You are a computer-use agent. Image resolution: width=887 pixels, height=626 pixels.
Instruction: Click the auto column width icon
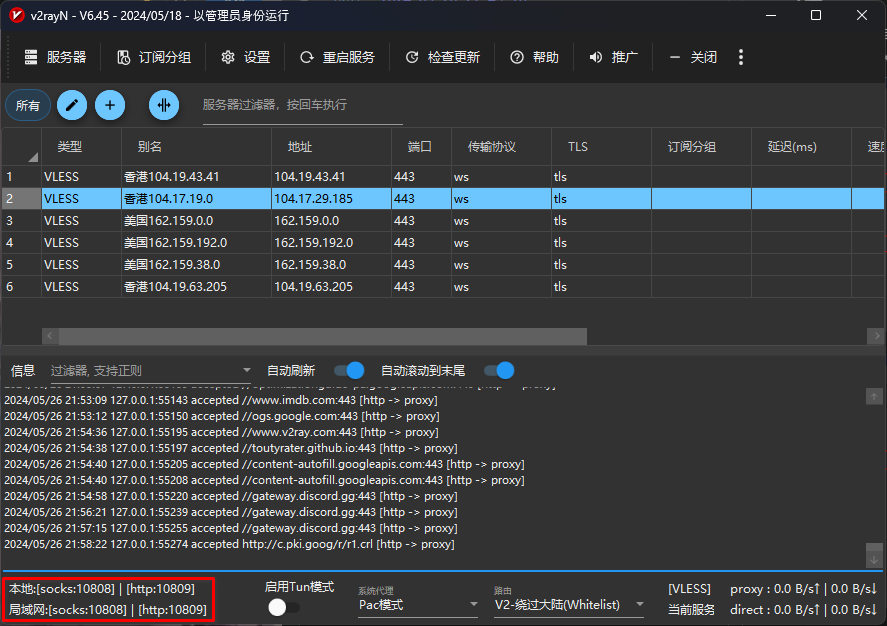(164, 105)
